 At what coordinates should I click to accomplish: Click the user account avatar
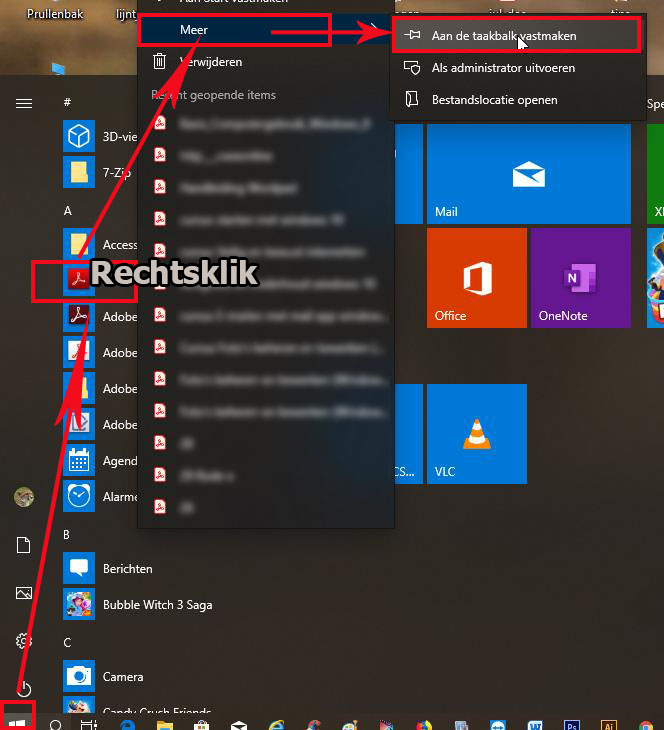point(24,497)
